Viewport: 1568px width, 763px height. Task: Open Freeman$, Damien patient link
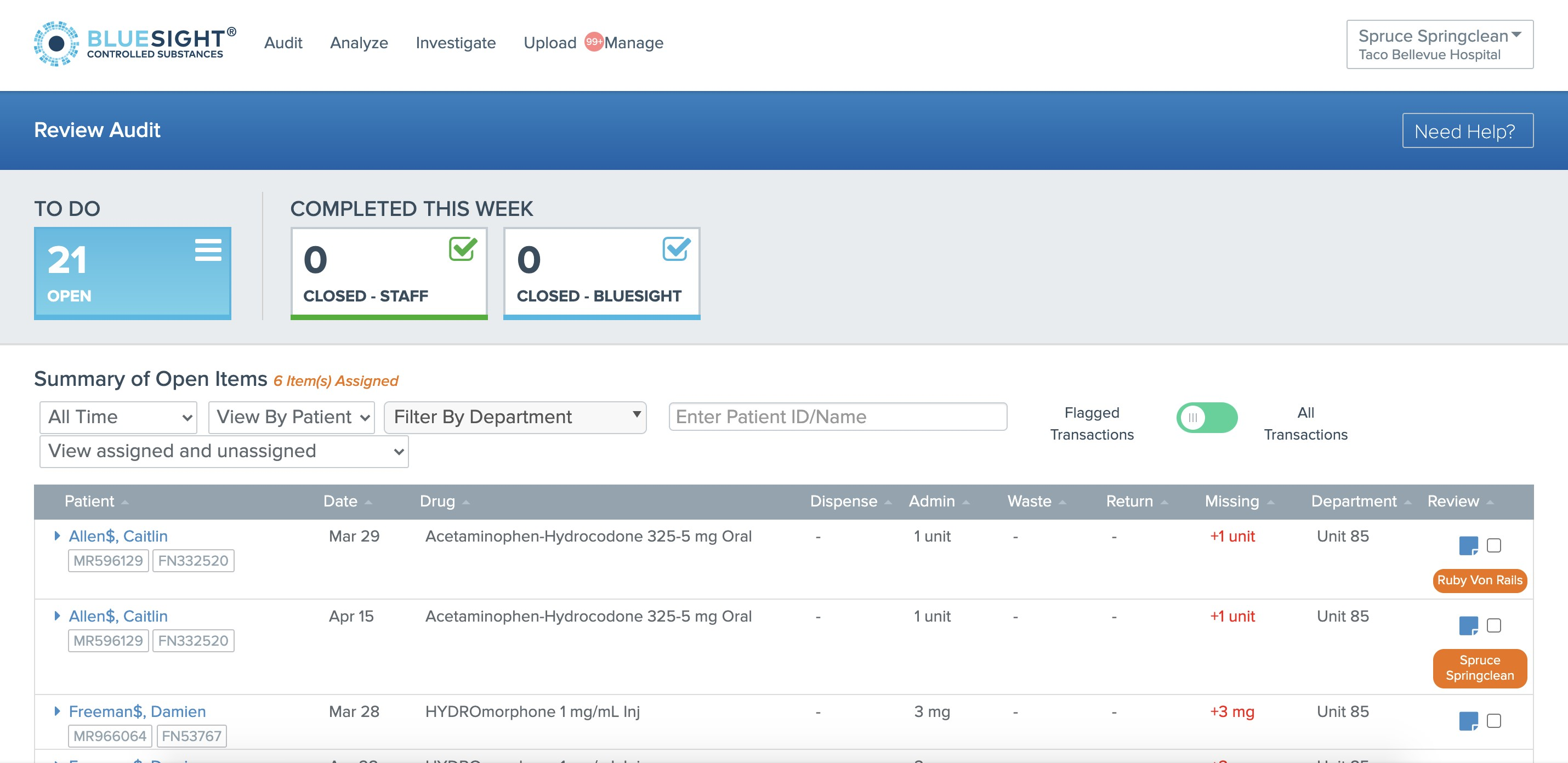click(137, 711)
